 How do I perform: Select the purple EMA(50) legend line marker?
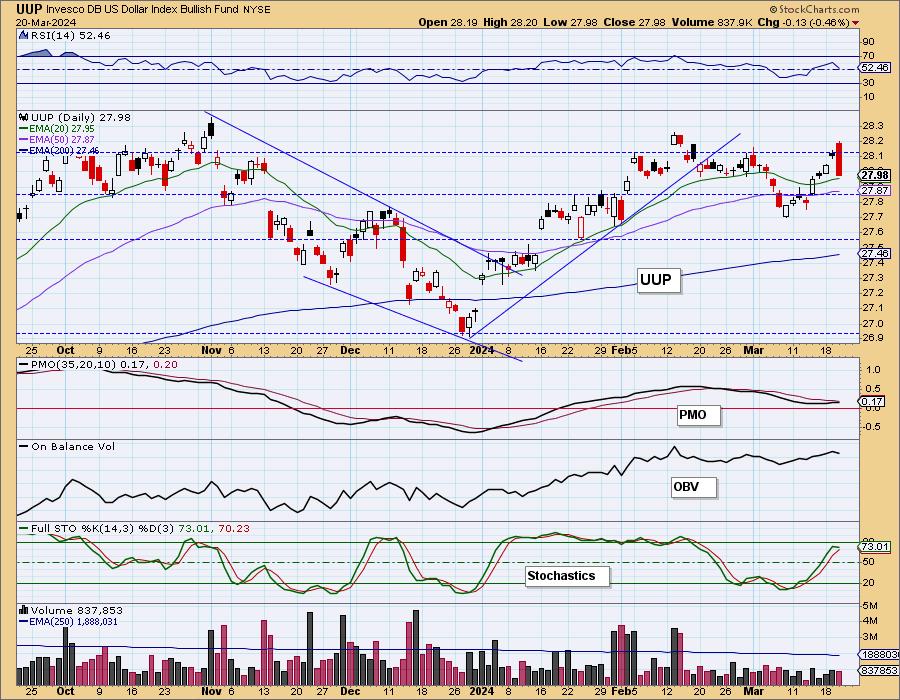coord(24,139)
